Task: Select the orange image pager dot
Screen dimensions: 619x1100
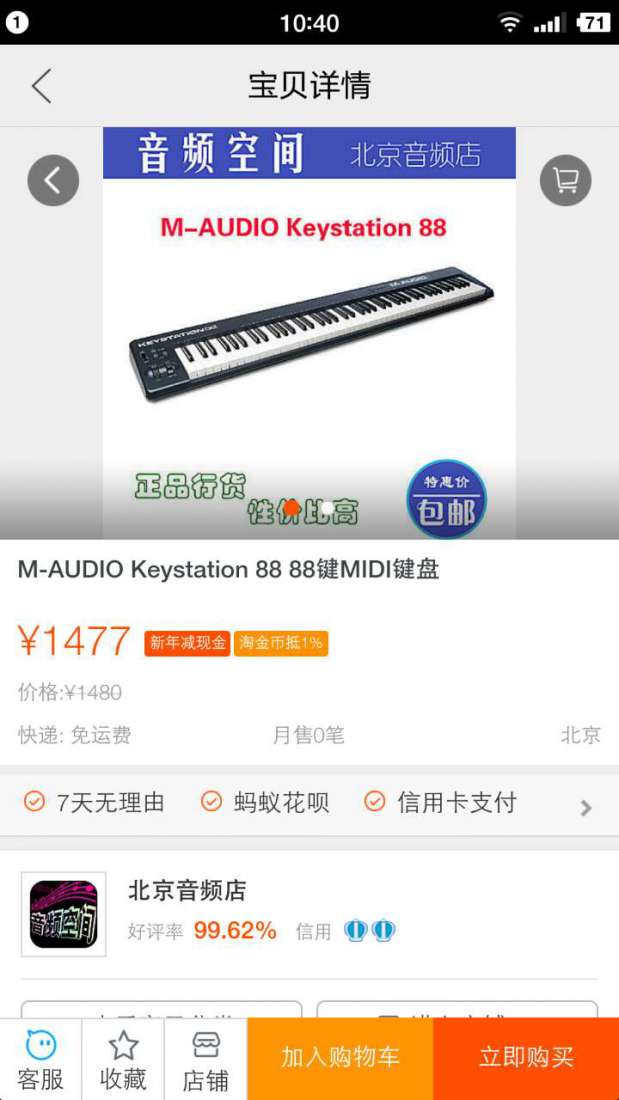Action: coord(292,508)
